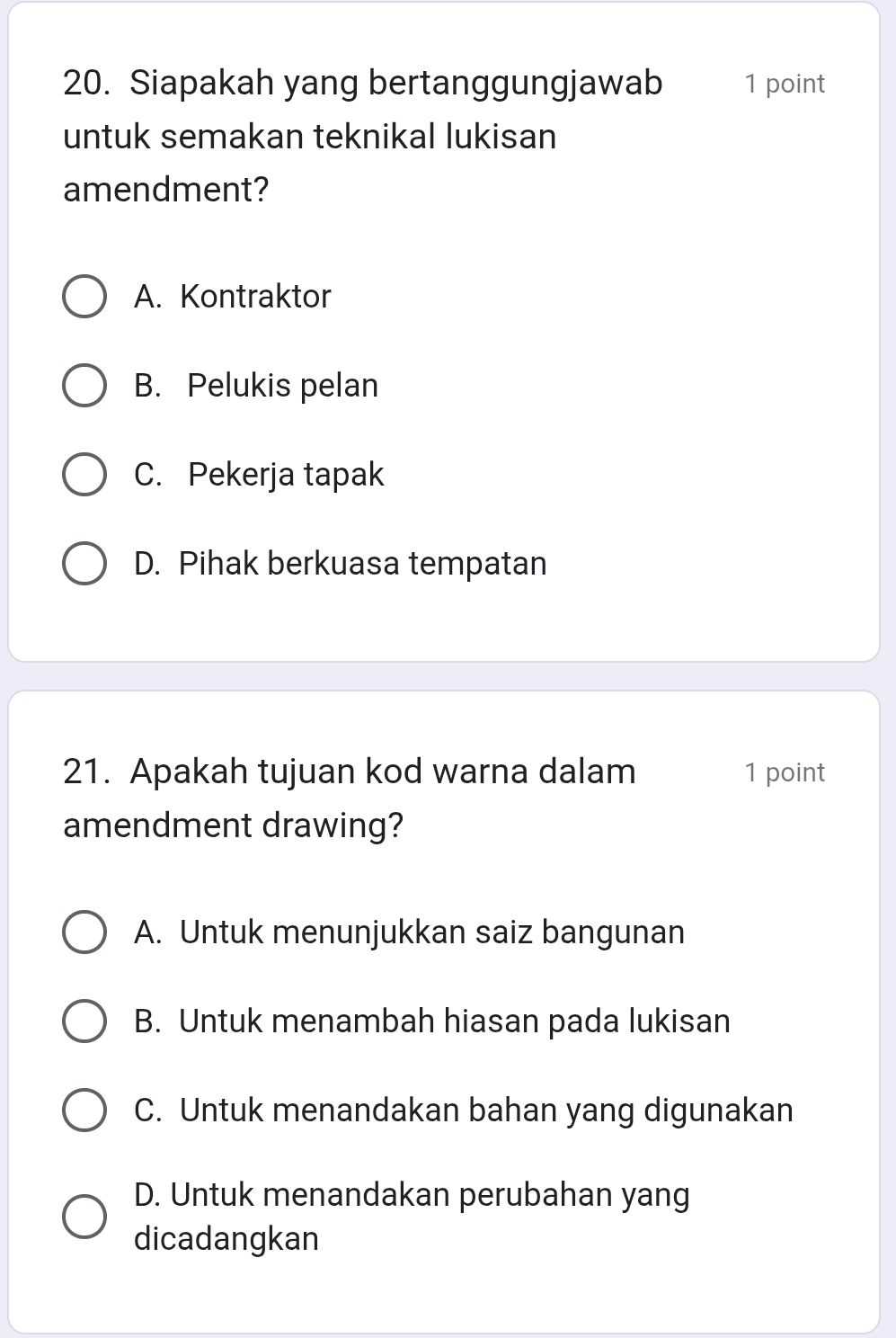Click the "1 point" label on question 21
896x1338 pixels.
784,772
